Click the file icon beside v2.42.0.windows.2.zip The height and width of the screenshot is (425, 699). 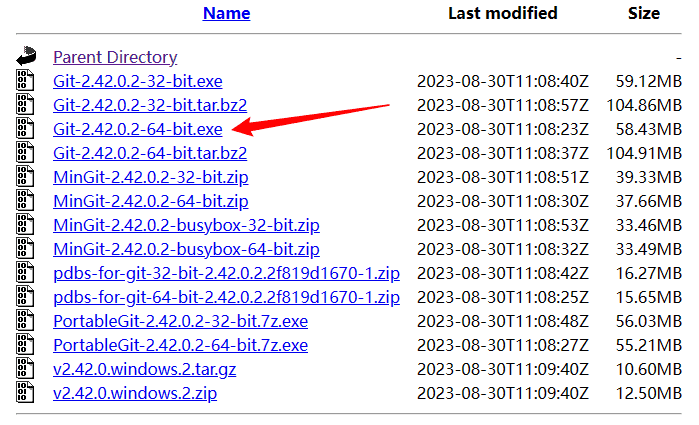click(25, 393)
